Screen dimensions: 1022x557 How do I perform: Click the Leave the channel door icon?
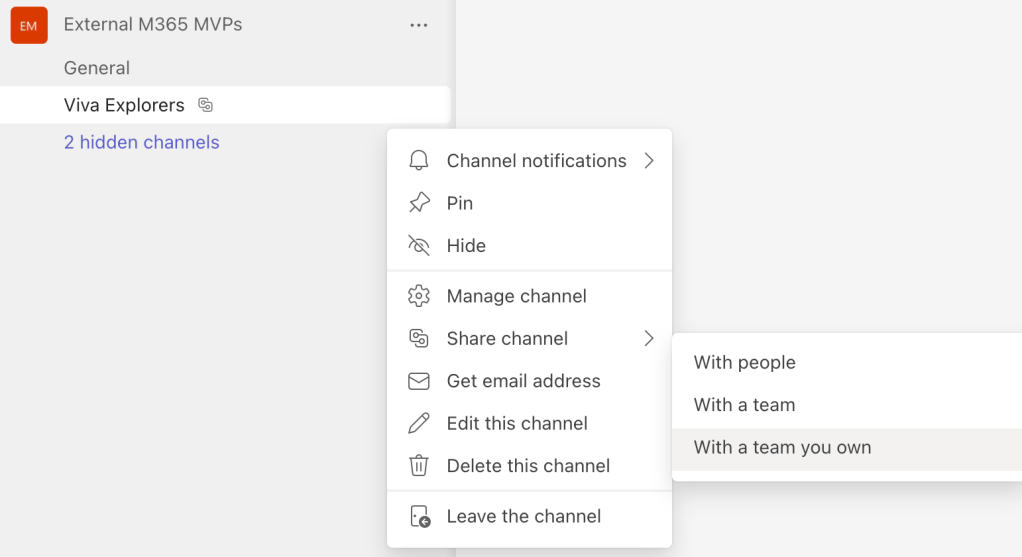[x=419, y=517]
